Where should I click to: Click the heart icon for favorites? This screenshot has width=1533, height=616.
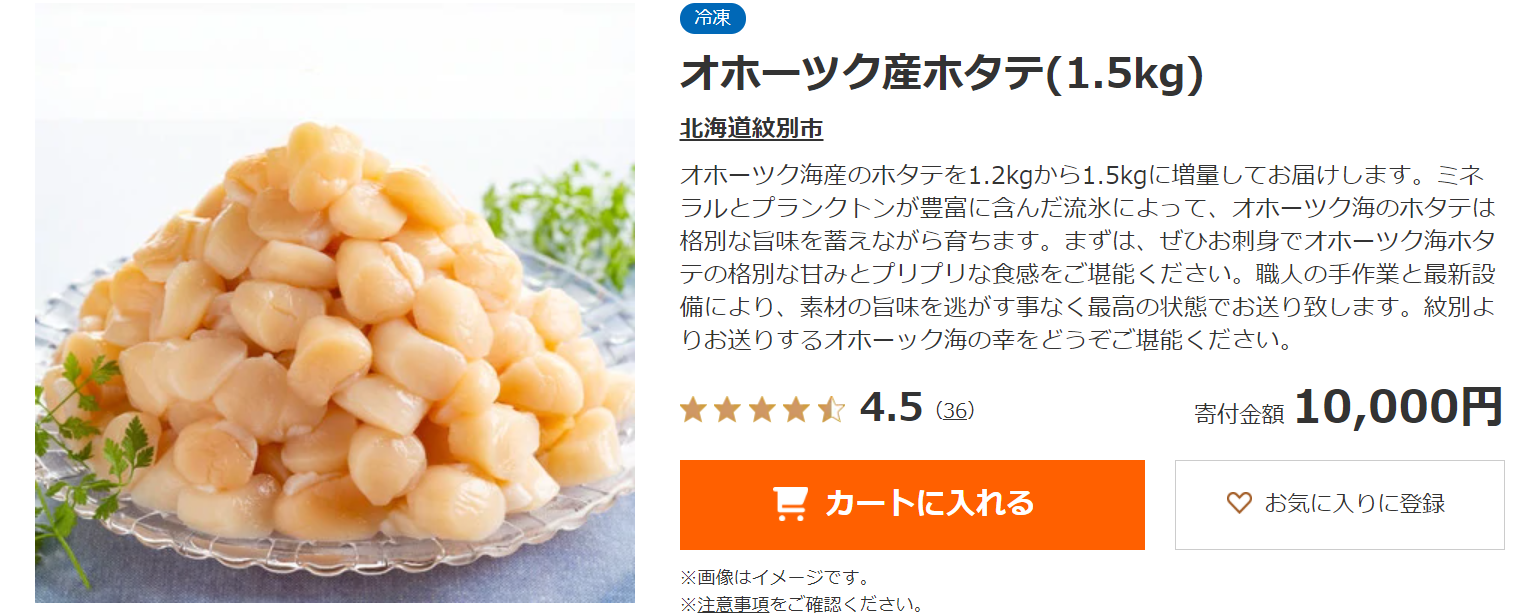coord(1239,503)
